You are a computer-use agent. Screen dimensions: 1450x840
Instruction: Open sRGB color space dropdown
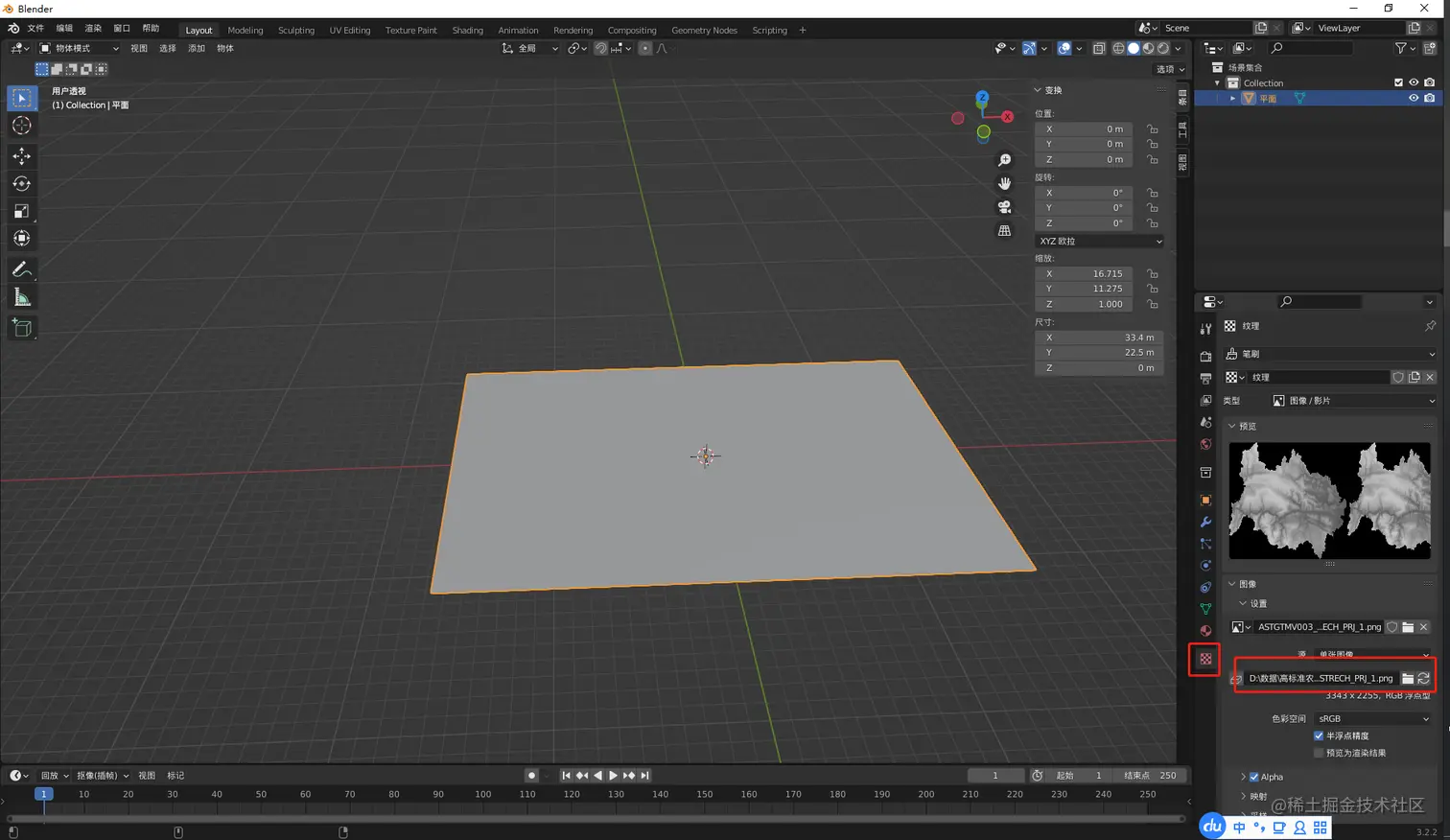(1373, 718)
